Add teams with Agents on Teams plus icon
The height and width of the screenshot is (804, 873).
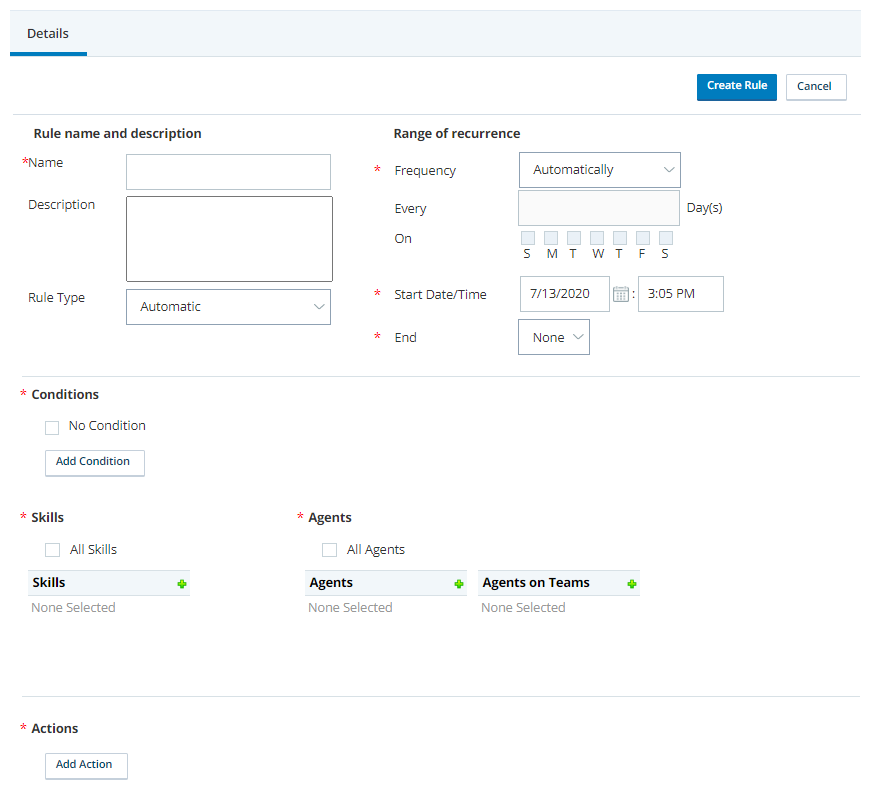tap(631, 584)
